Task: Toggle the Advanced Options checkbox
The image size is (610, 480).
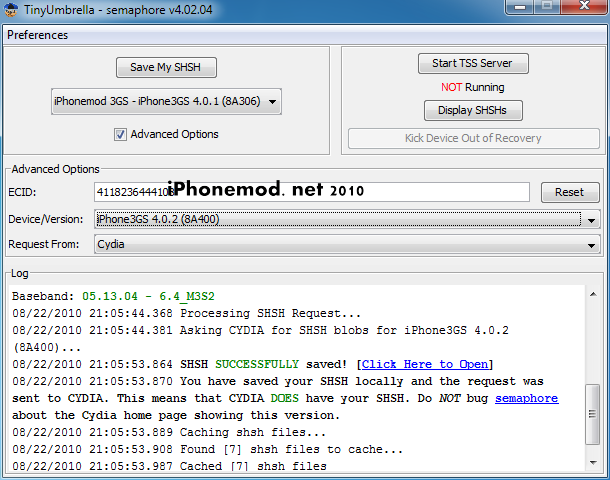Action: pos(120,135)
